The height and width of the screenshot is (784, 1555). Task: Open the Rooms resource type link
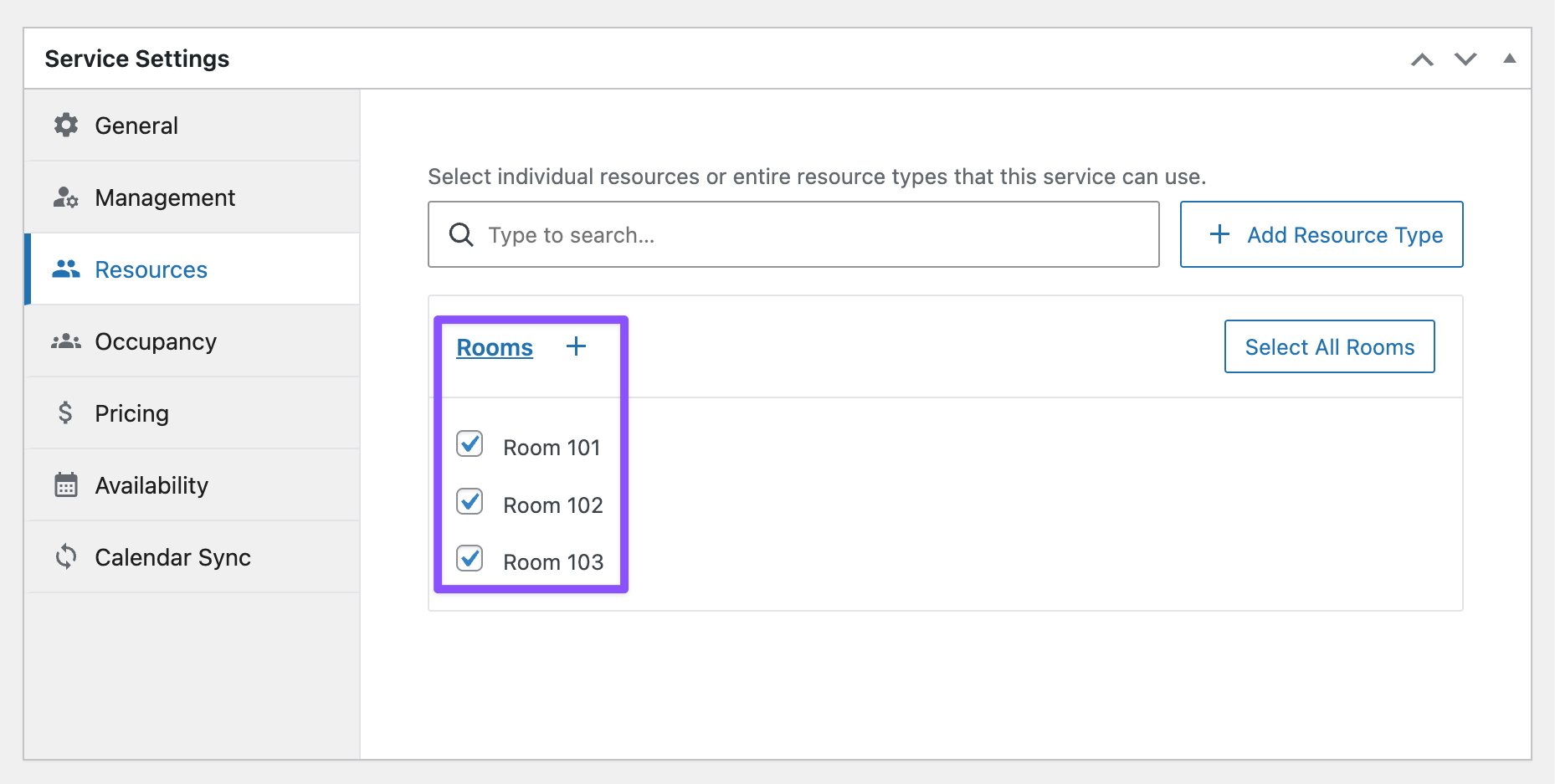pos(495,347)
